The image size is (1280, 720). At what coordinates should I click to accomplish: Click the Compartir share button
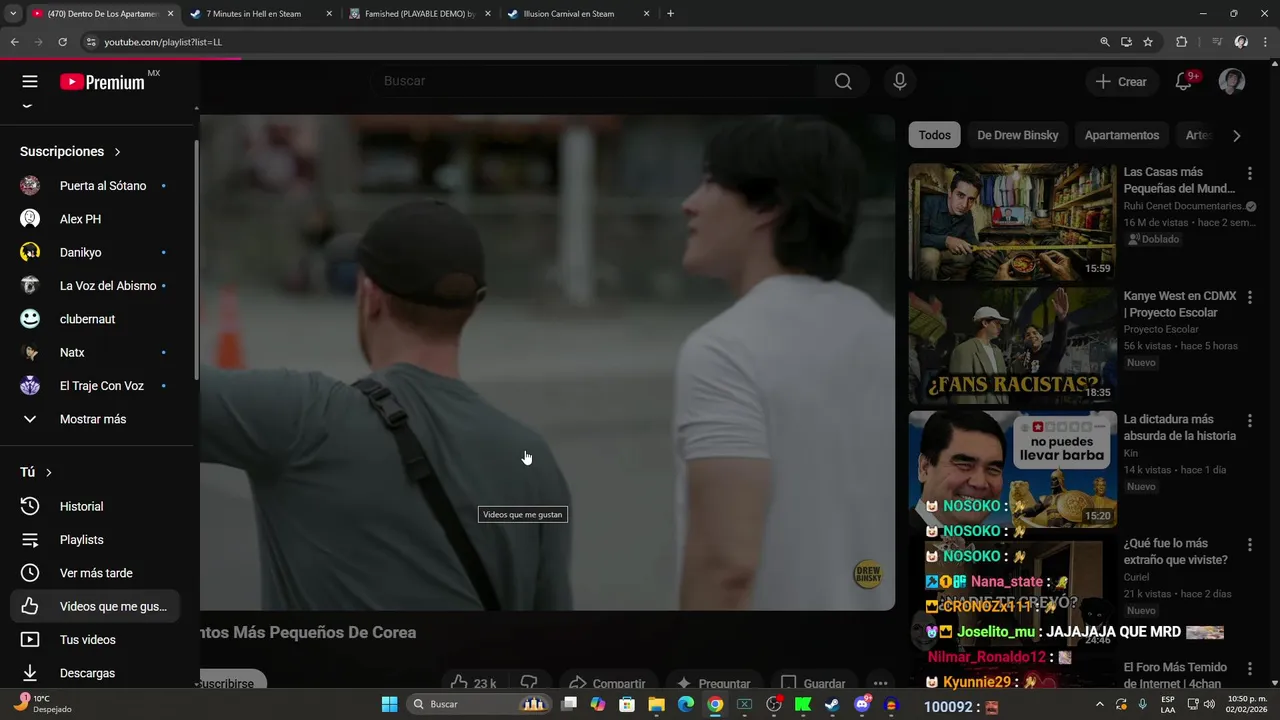[x=607, y=683]
